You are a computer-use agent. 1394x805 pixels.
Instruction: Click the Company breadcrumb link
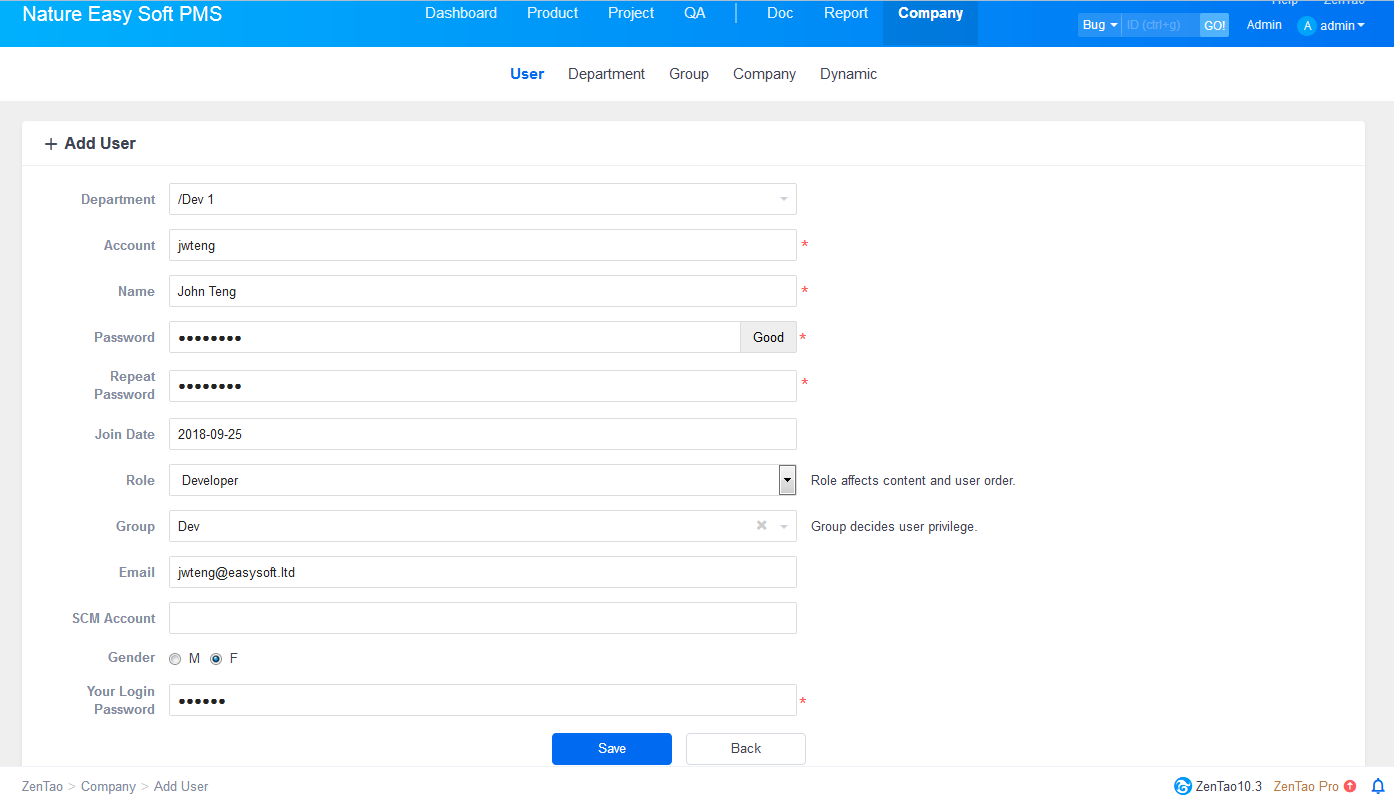point(108,787)
